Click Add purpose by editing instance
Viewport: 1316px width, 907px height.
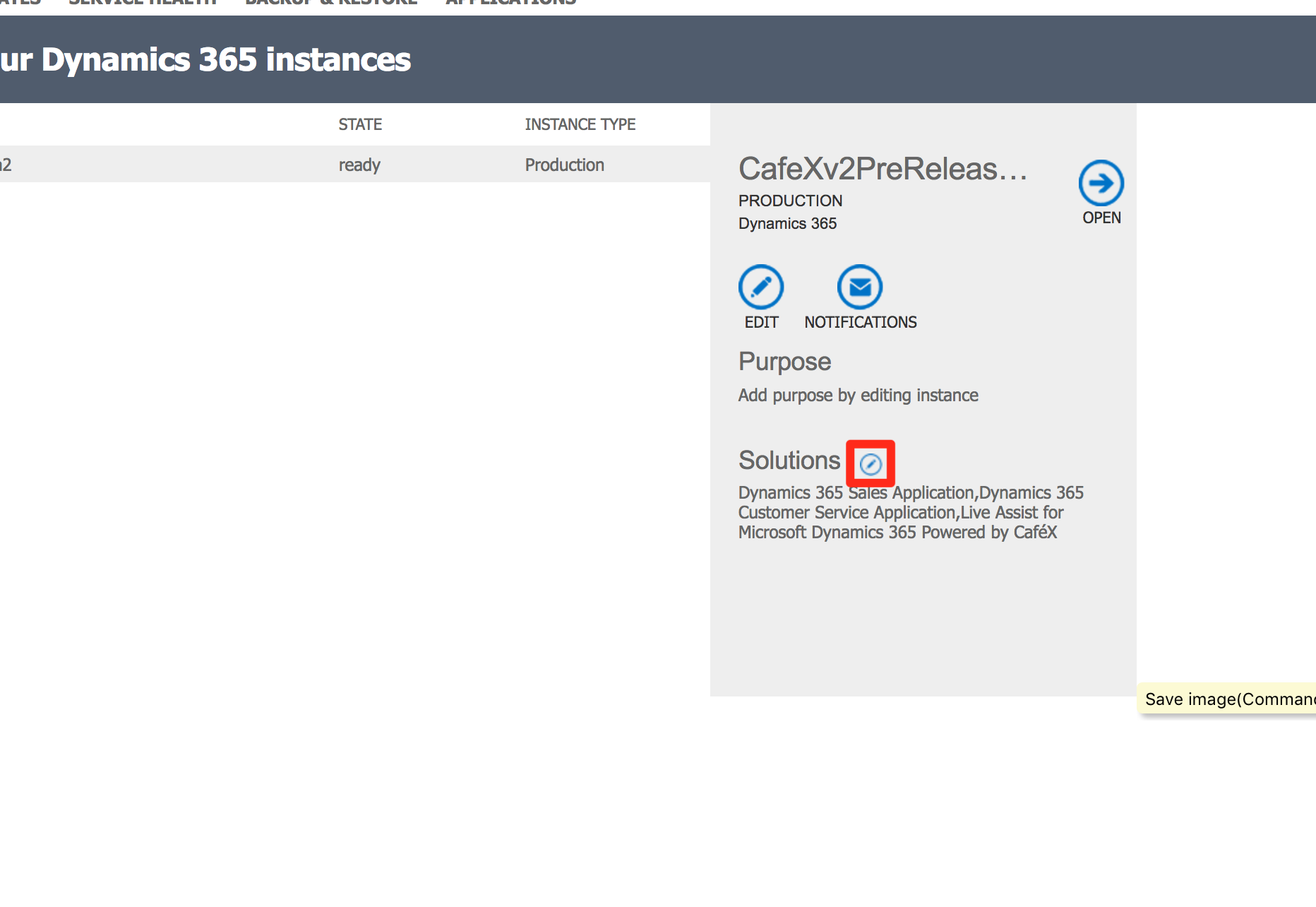[x=858, y=395]
